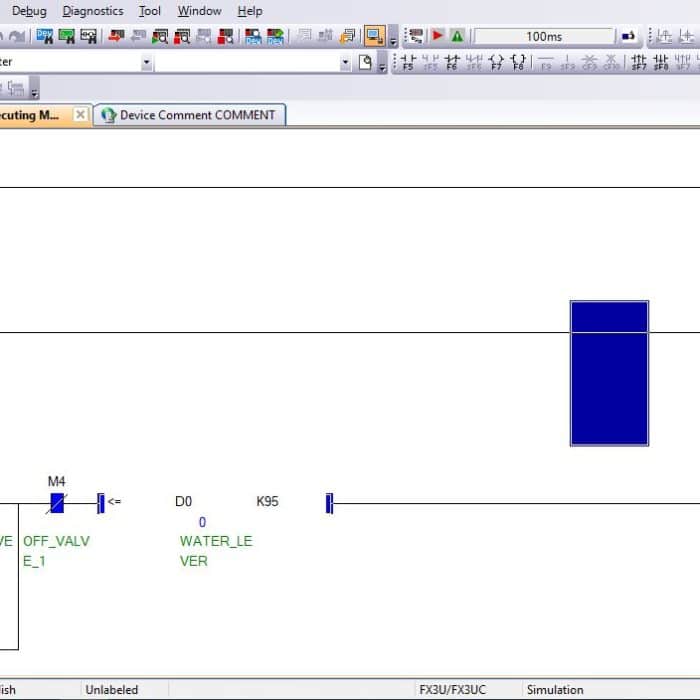Toggle the highlighted Start/Stop Simulation icon

(375, 36)
